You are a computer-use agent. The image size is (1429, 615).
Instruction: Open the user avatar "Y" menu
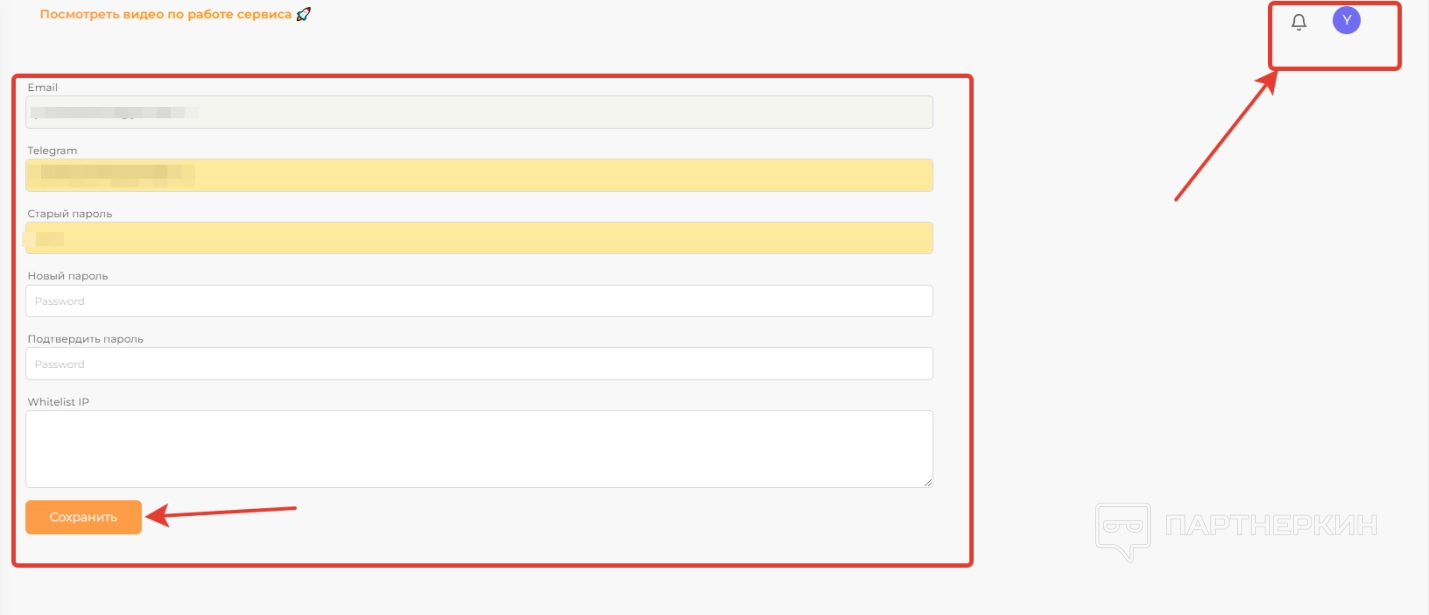[1346, 21]
